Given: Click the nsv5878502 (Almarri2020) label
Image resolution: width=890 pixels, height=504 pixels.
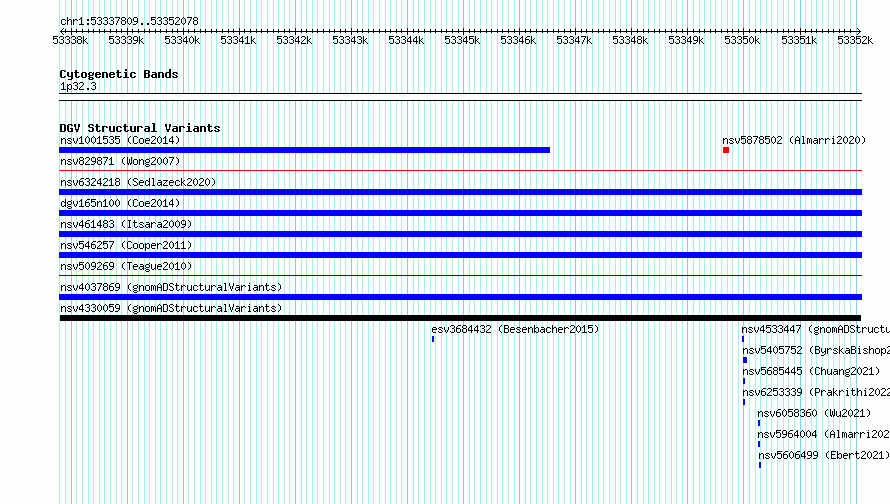Looking at the screenshot, I should click(x=794, y=140).
